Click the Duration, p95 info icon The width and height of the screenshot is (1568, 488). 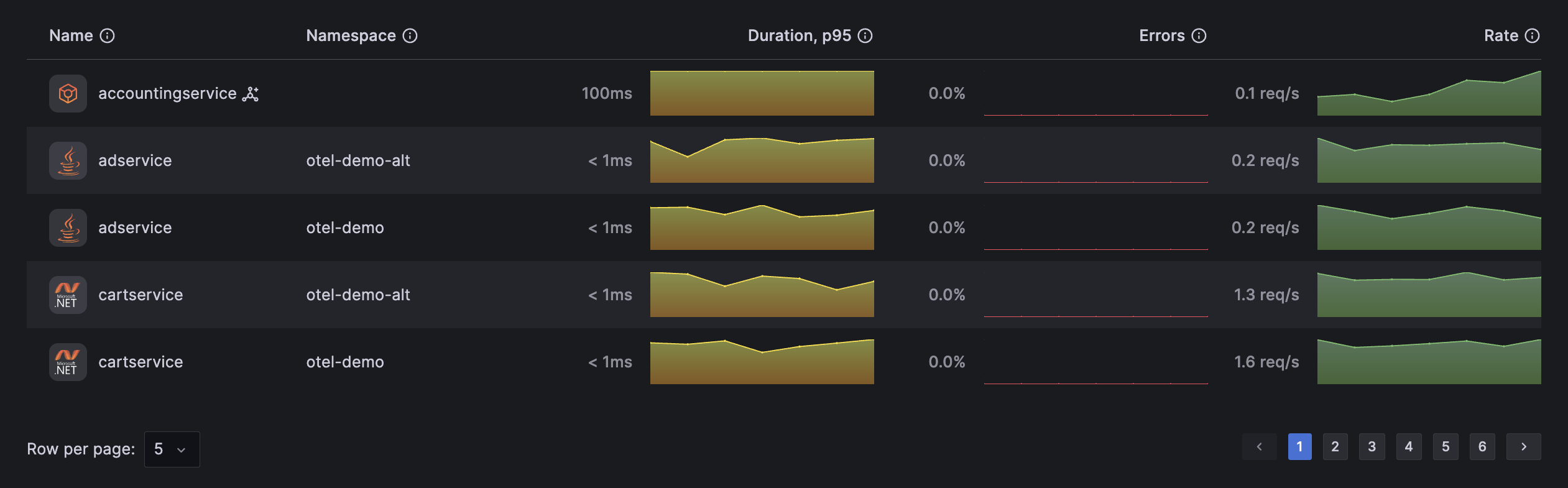pyautogui.click(x=865, y=36)
